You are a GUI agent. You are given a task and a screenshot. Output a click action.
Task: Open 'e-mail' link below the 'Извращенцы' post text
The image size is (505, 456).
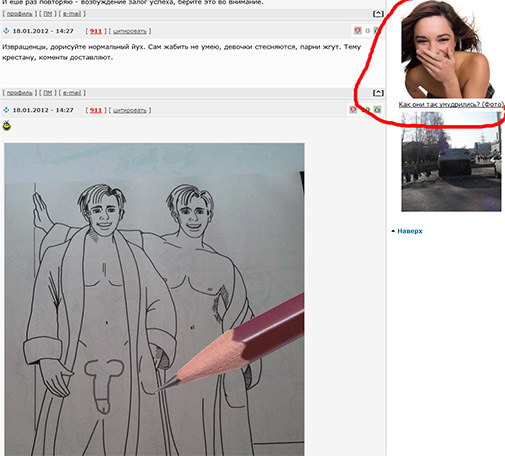tap(72, 93)
